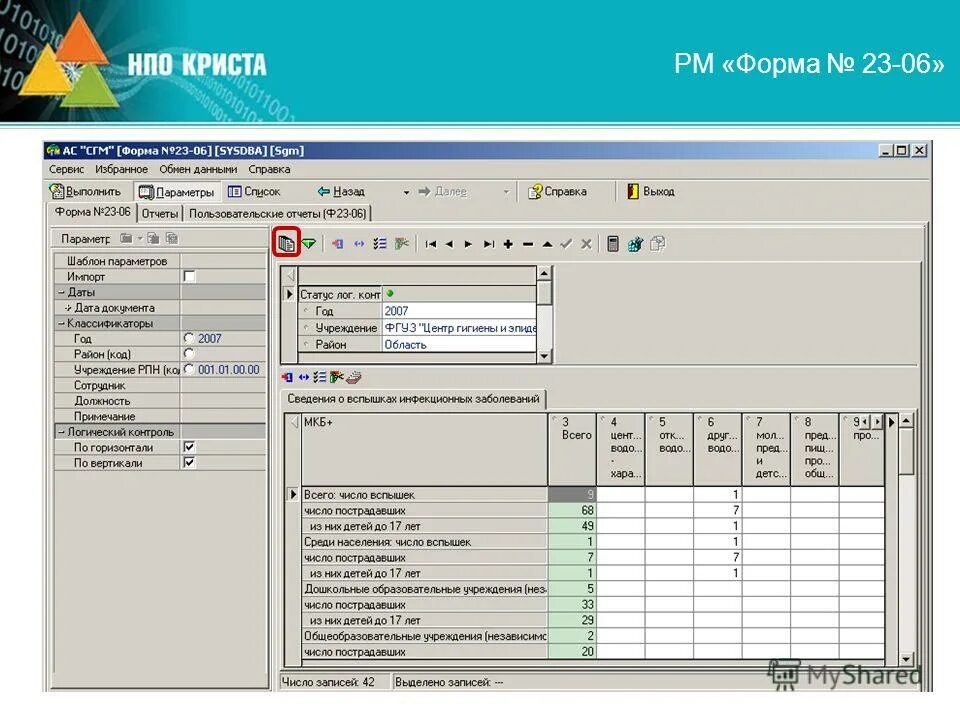Click the main table vertical scrollbar thumb
The height and width of the screenshot is (720, 960).
pyautogui.click(x=907, y=452)
